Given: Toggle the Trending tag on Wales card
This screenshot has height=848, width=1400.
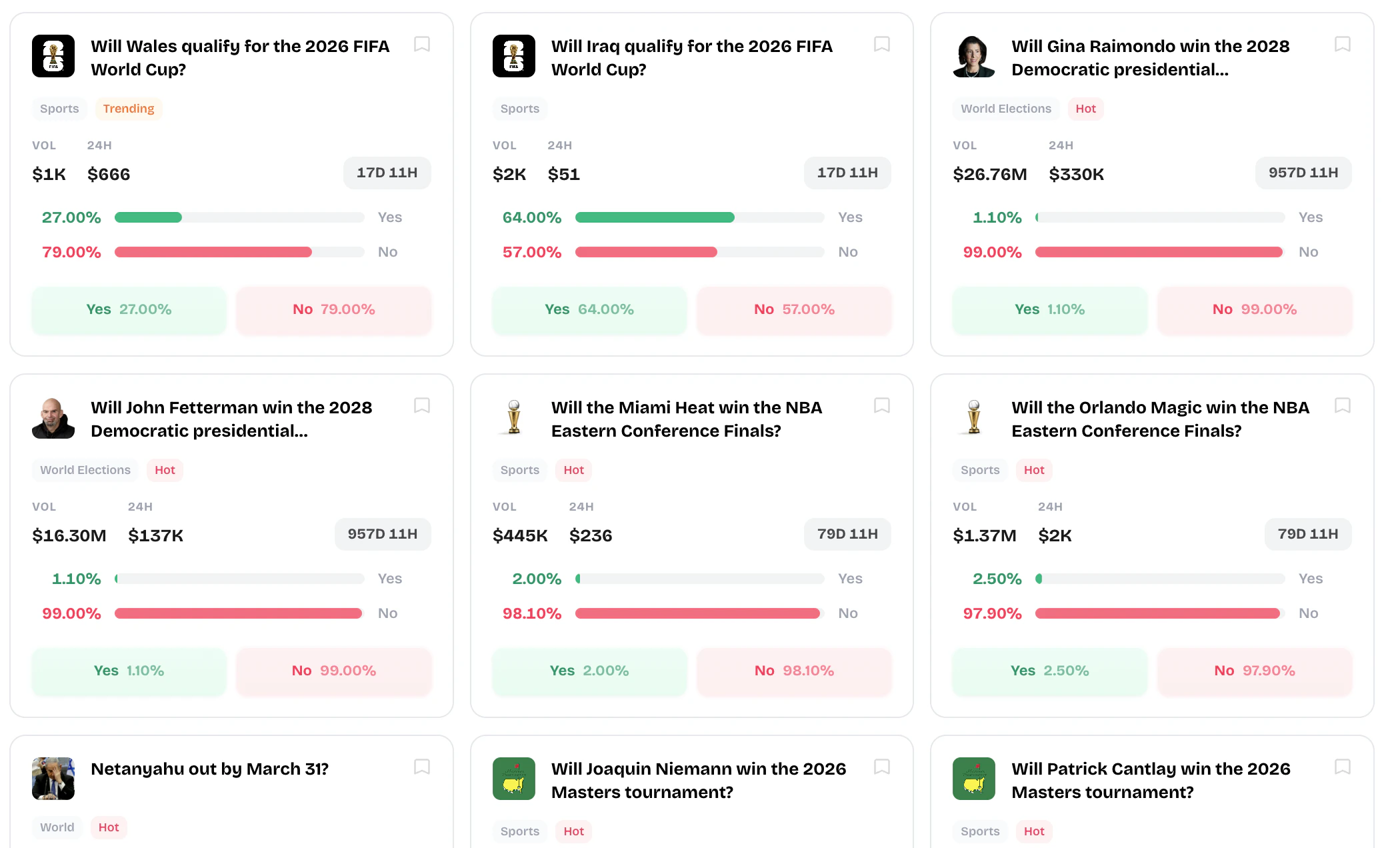Looking at the screenshot, I should pyautogui.click(x=129, y=109).
